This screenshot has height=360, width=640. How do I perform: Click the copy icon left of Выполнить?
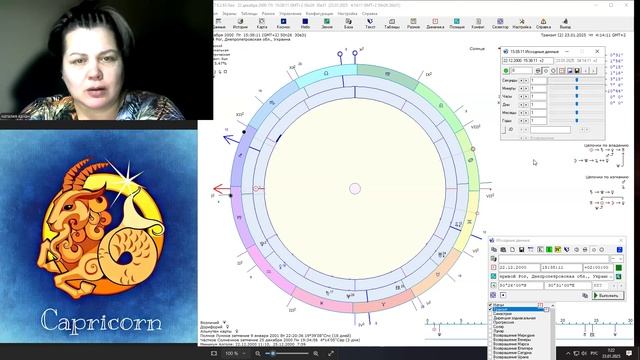(x=585, y=295)
